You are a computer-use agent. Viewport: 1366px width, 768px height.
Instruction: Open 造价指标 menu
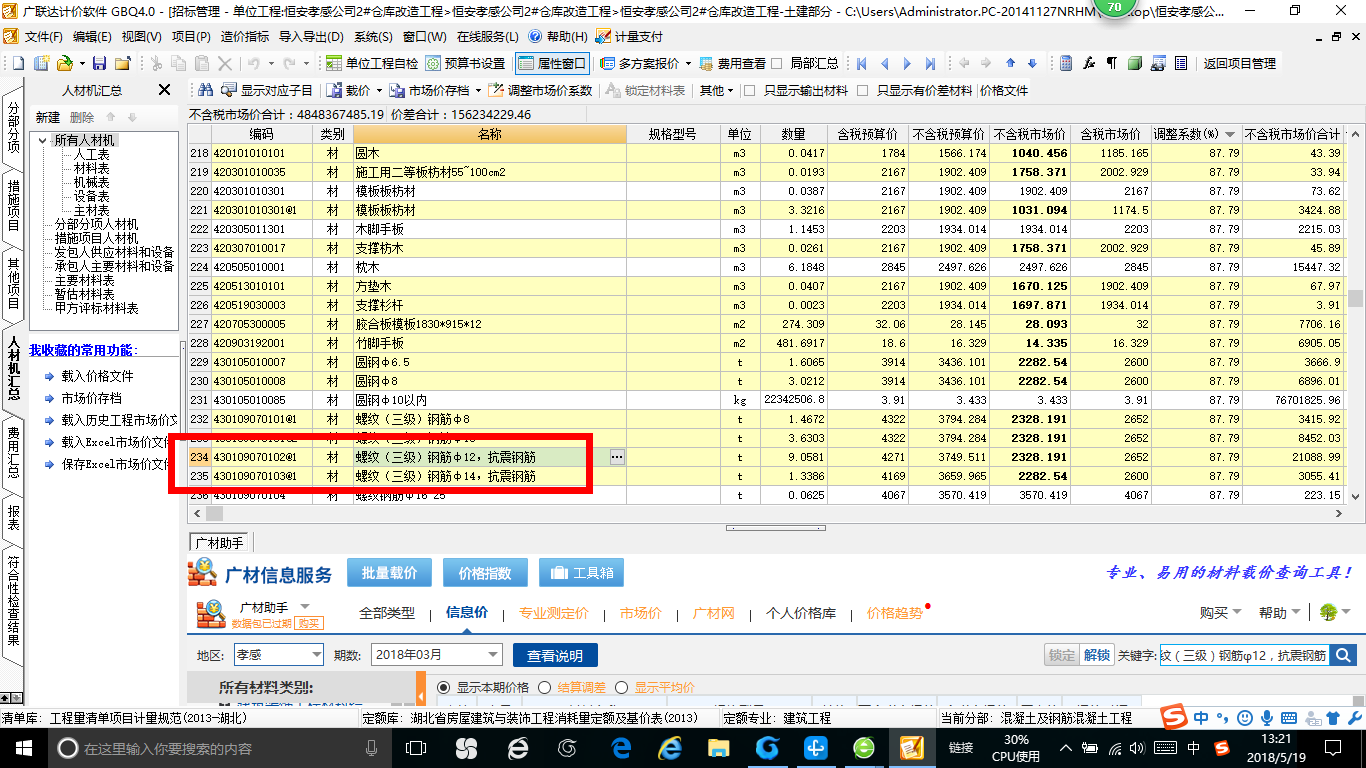pyautogui.click(x=244, y=36)
